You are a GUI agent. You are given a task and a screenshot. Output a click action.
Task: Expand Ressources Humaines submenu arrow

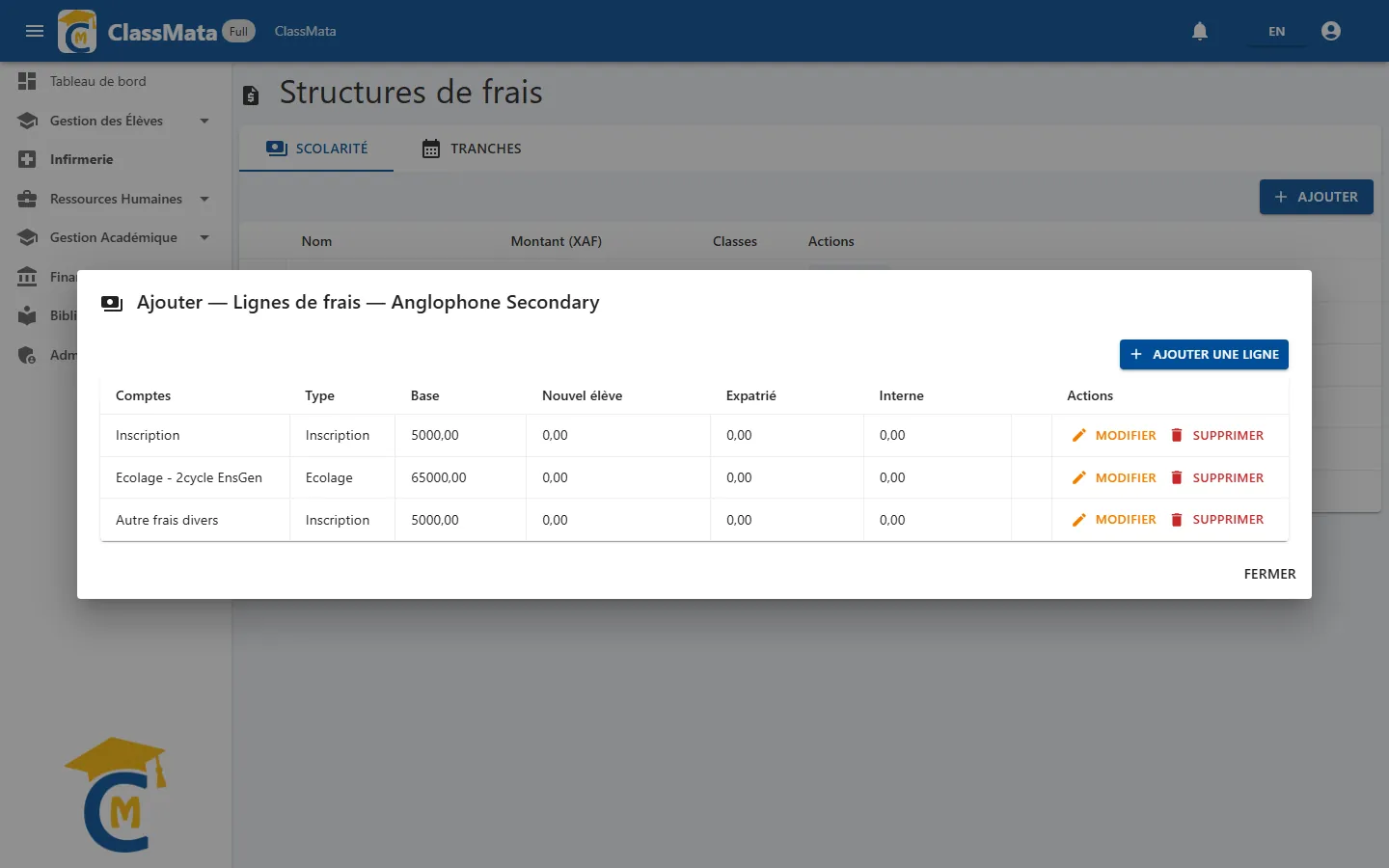pyautogui.click(x=204, y=199)
